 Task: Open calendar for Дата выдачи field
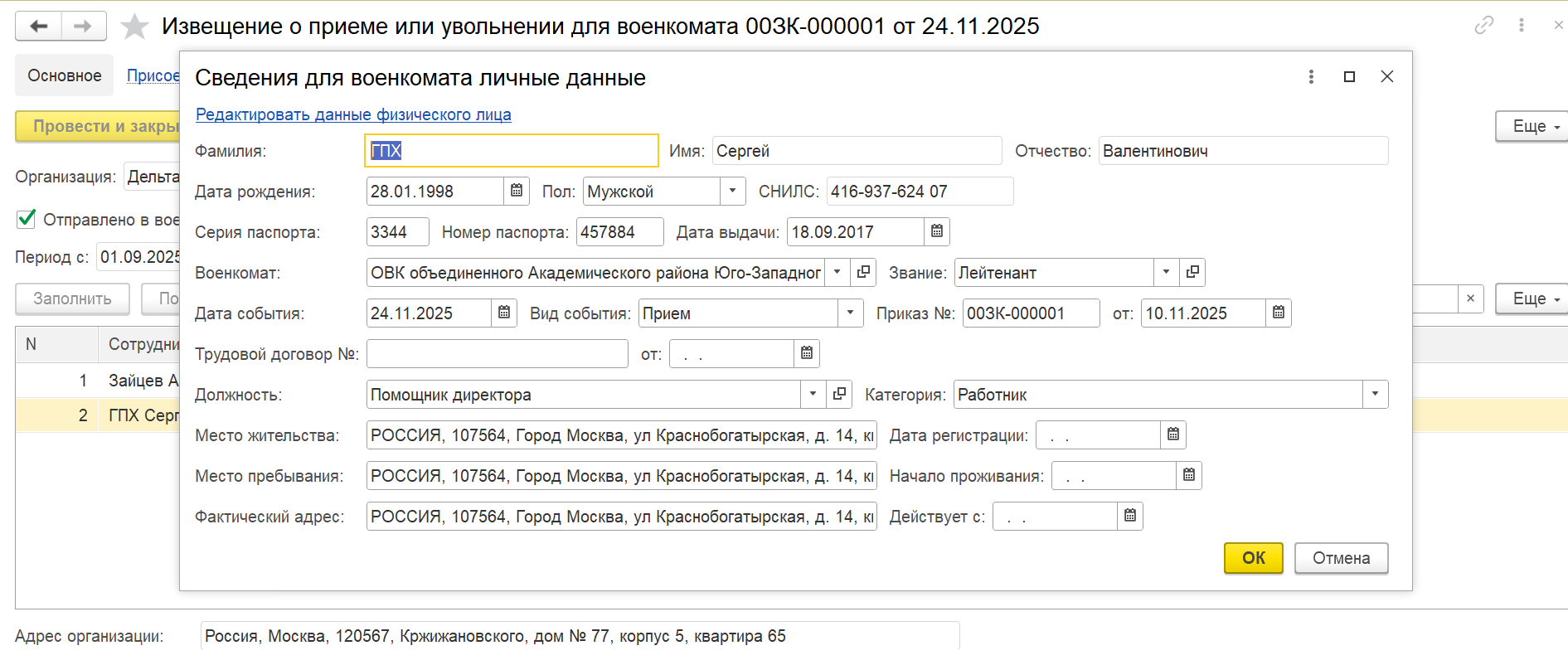click(937, 231)
